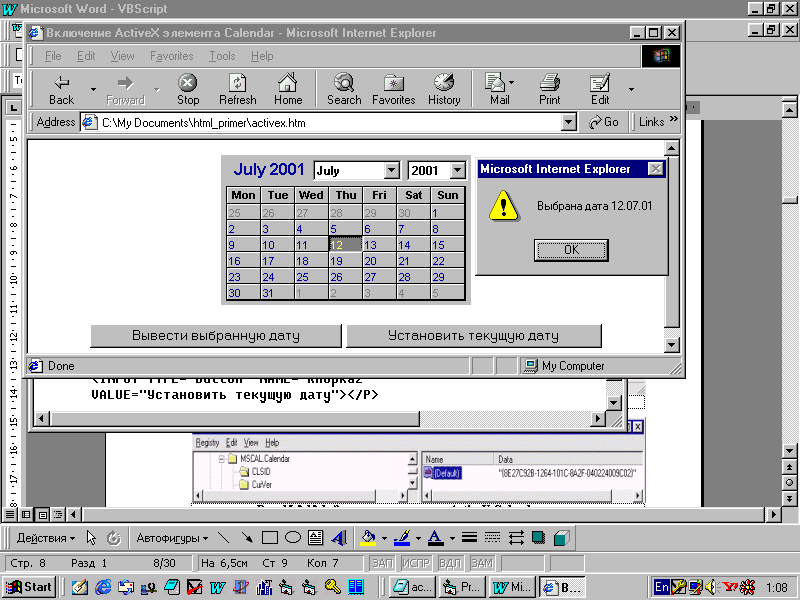Refresh the page with the Refresh icon
The height and width of the screenshot is (600, 800).
tap(237, 83)
